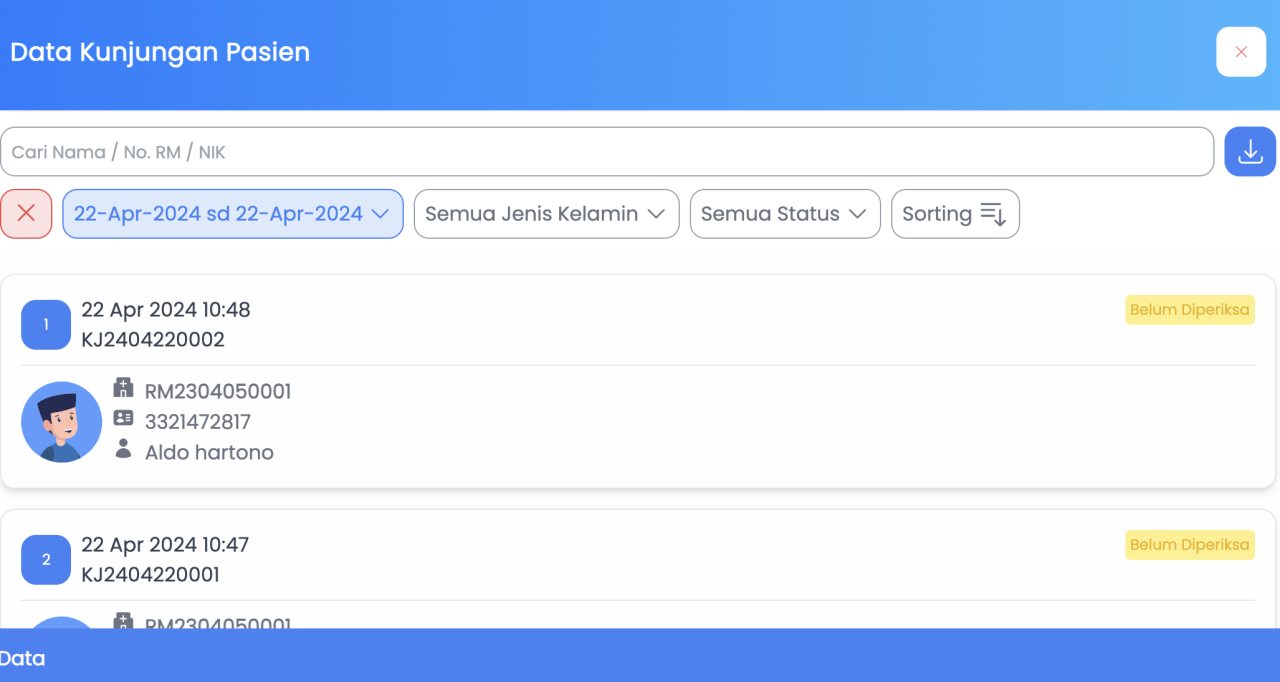Open the Semua Status filter dropdown
The image size is (1280, 682).
784,214
